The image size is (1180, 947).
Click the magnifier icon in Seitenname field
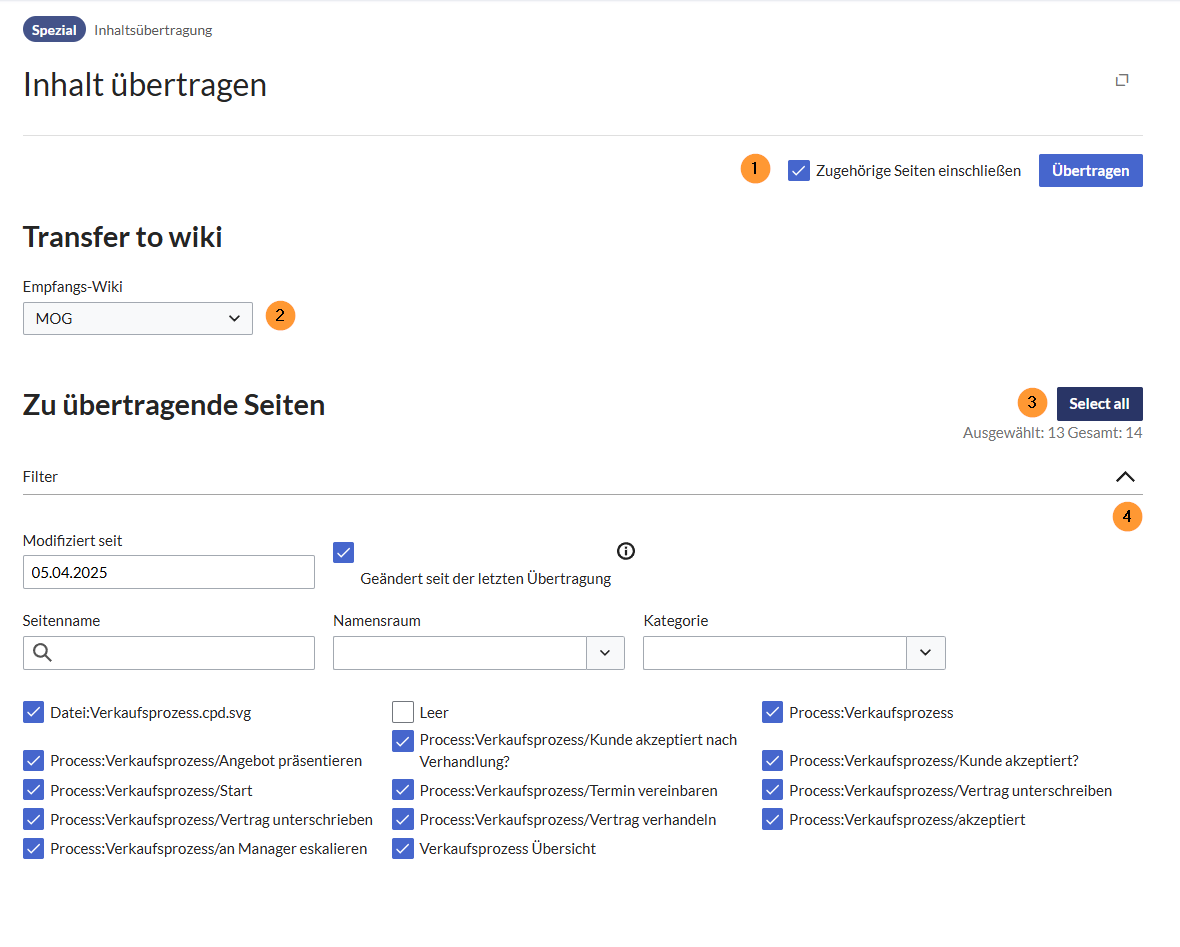(x=42, y=653)
